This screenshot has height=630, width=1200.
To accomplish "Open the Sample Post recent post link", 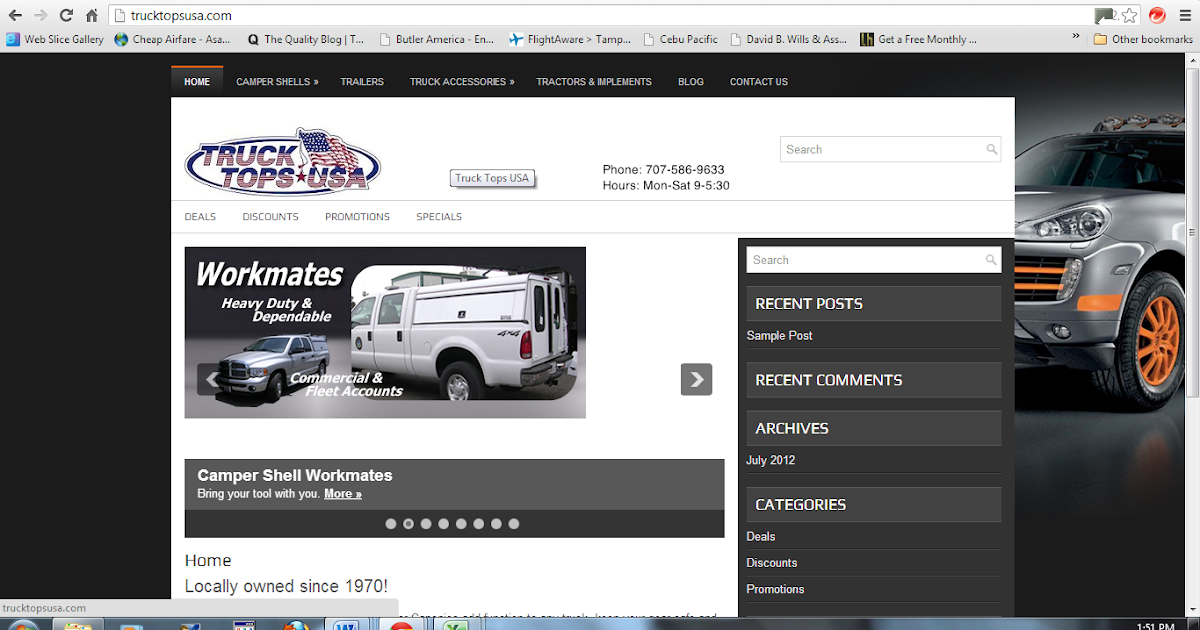I will [x=779, y=335].
